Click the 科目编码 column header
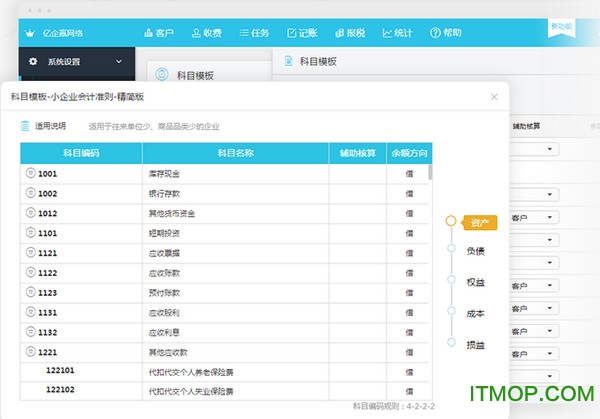The height and width of the screenshot is (419, 600). [81, 153]
